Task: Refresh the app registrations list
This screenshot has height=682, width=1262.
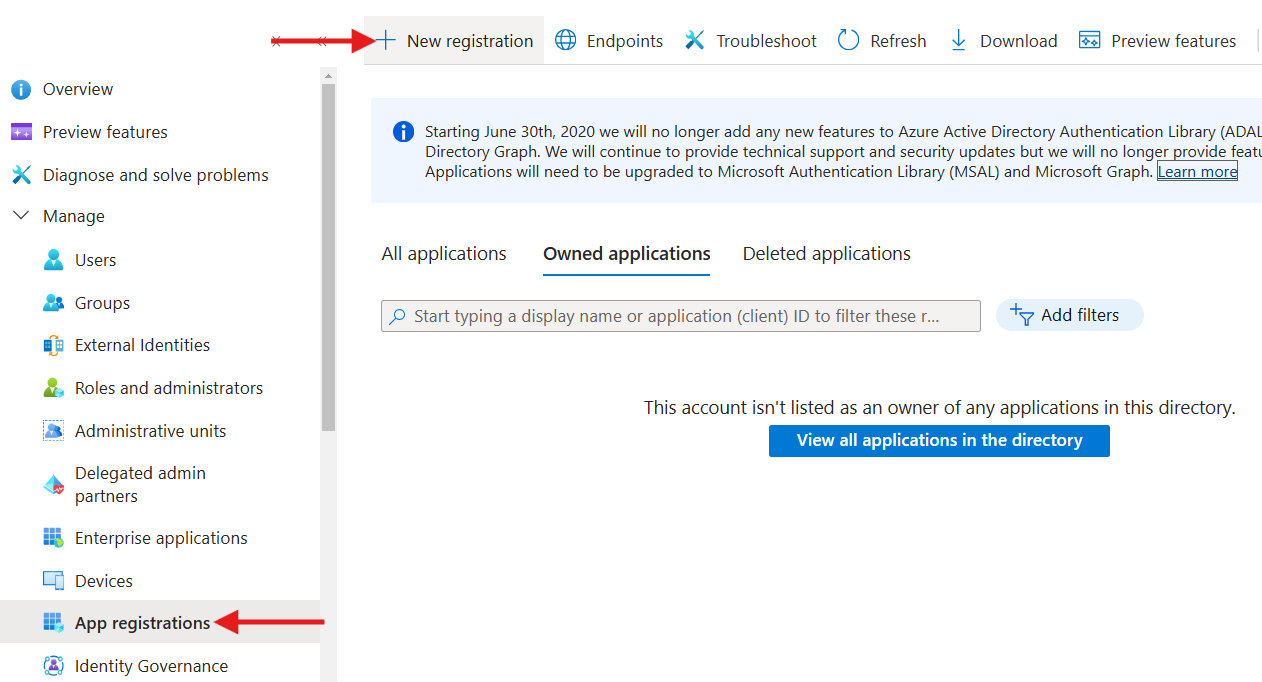Action: 882,41
